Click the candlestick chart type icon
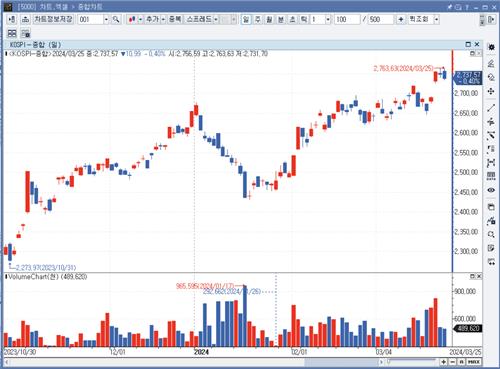This screenshot has width=500, height=369. tap(132, 19)
